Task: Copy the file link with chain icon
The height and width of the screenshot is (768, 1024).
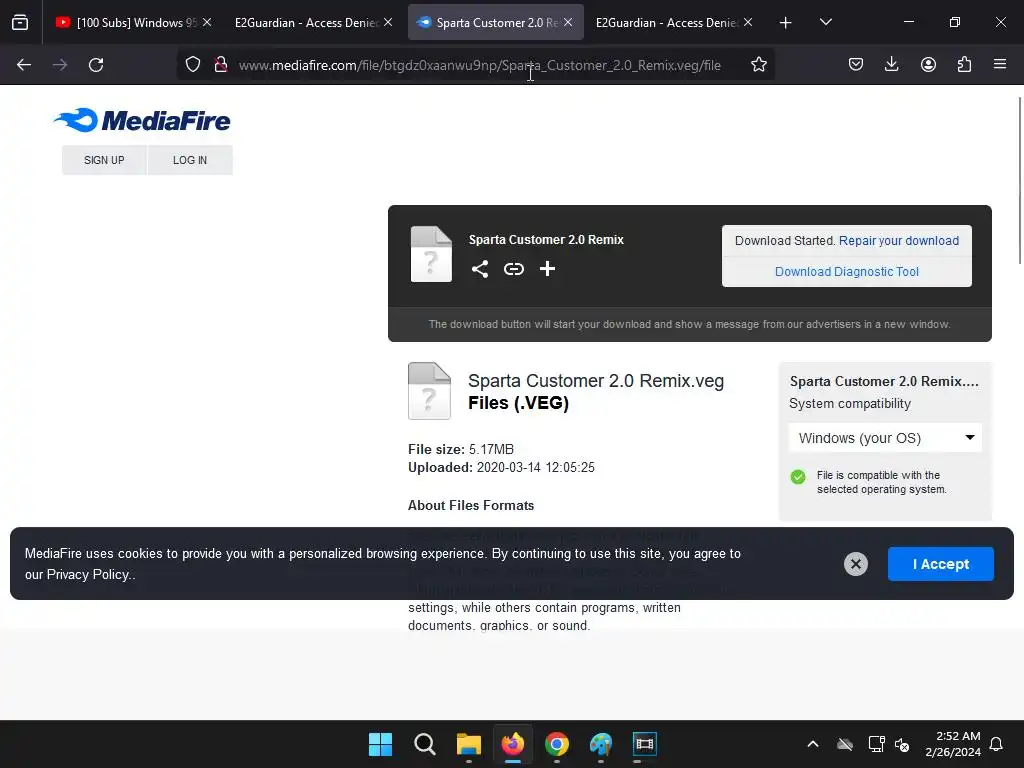Action: [x=514, y=269]
